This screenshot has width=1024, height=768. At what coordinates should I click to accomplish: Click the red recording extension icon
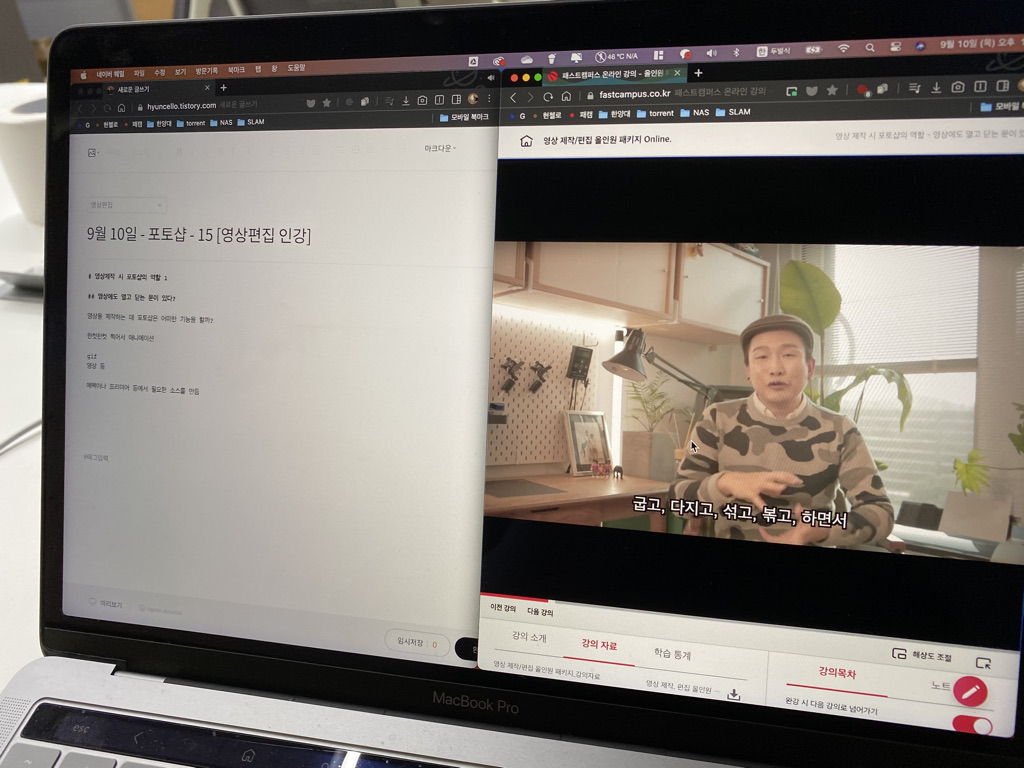(863, 89)
